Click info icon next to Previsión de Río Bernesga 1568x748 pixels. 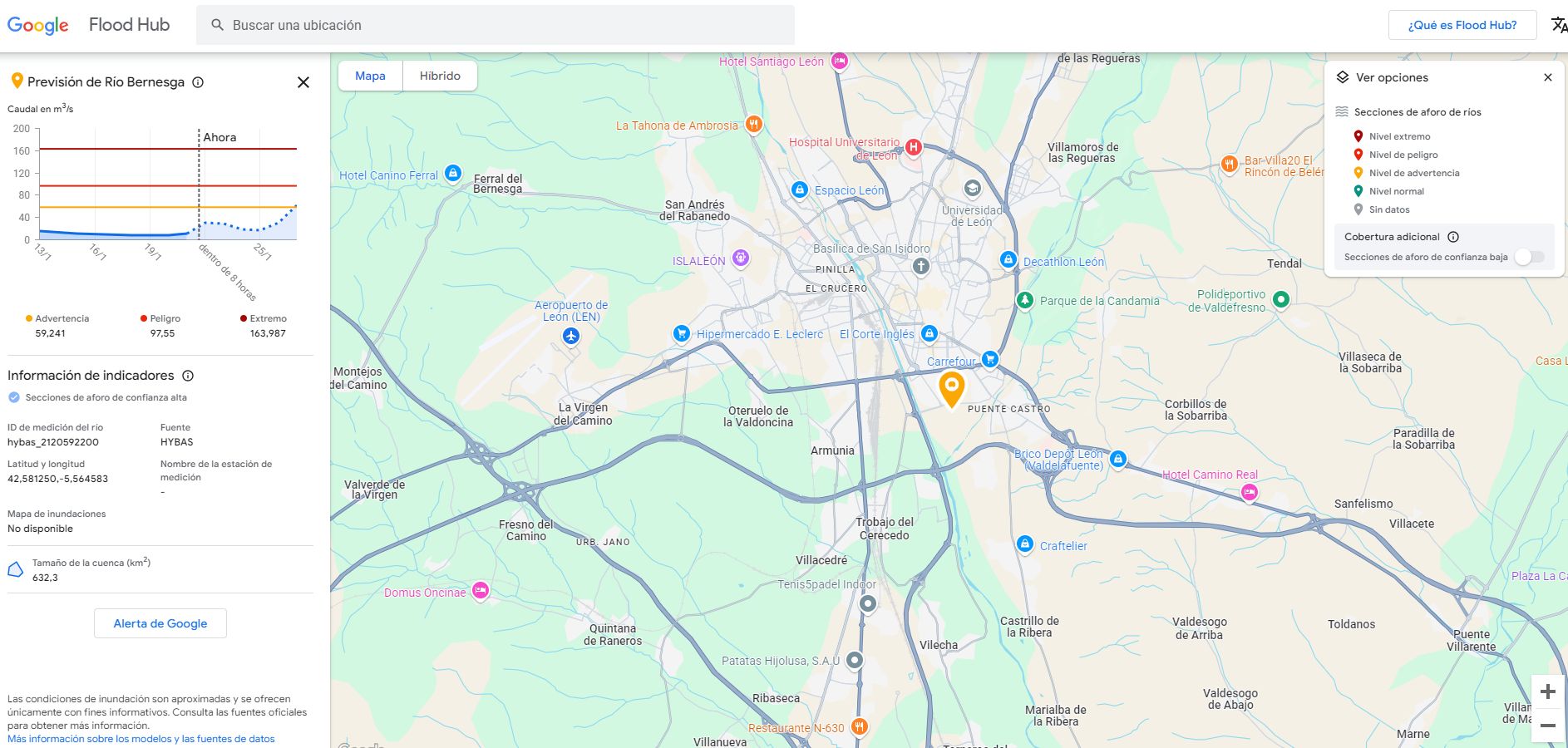[198, 82]
